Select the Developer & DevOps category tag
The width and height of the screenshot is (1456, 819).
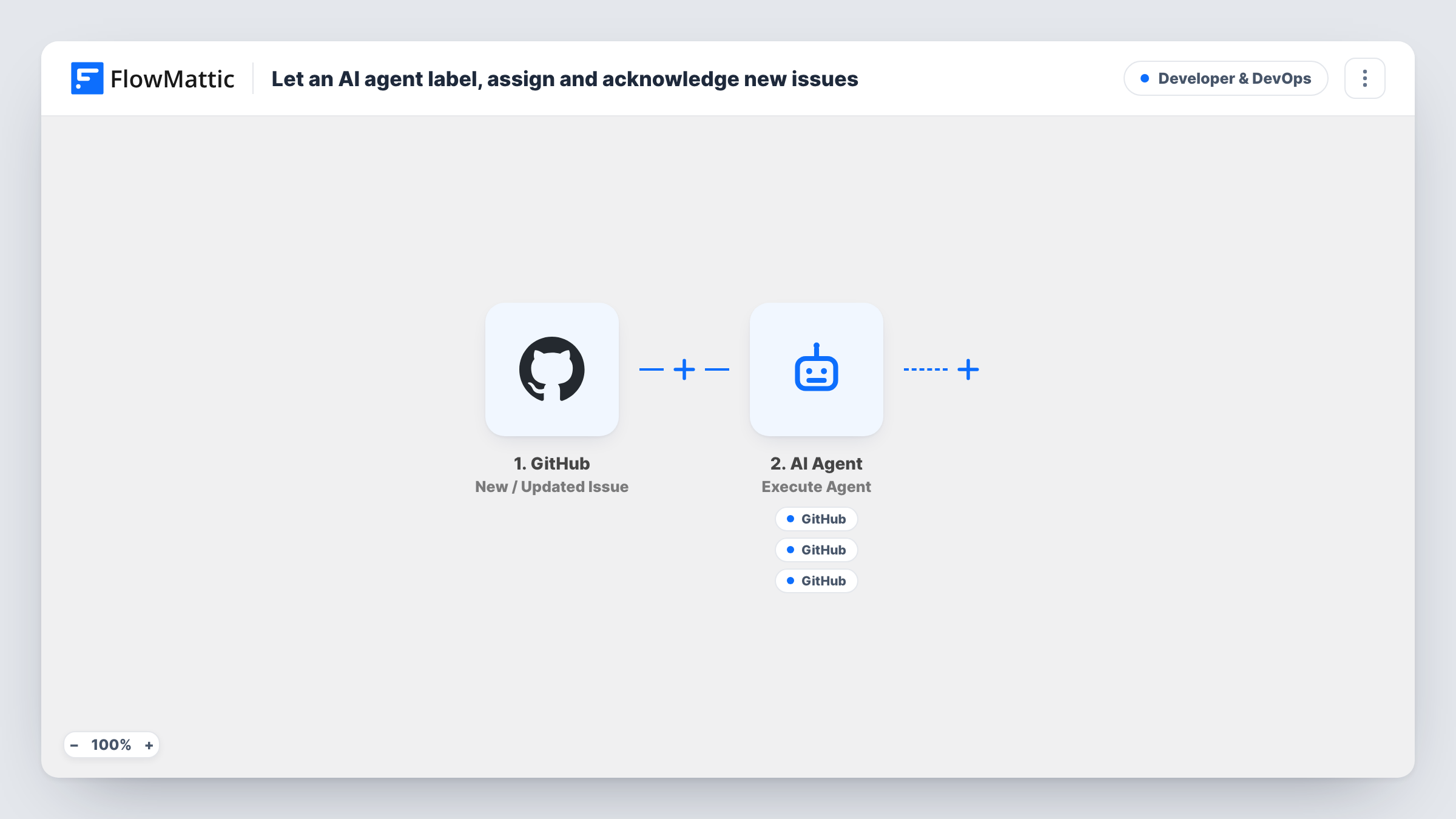point(1225,78)
